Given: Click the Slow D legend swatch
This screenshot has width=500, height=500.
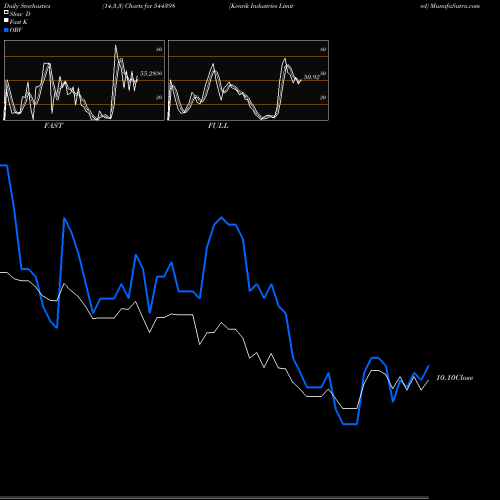Looking at the screenshot, I should tap(6, 13).
